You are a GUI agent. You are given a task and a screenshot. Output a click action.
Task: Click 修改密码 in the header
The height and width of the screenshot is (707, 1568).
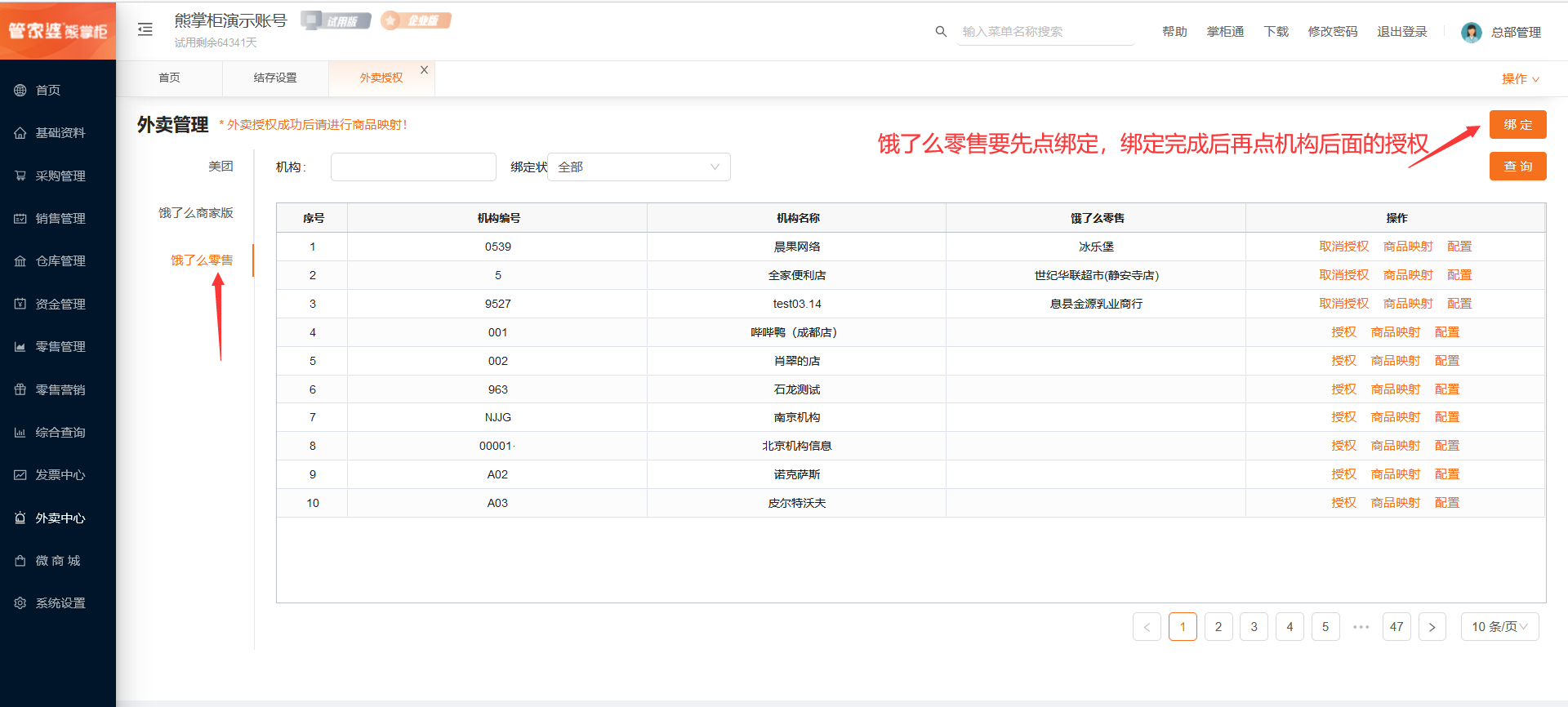click(x=1332, y=31)
